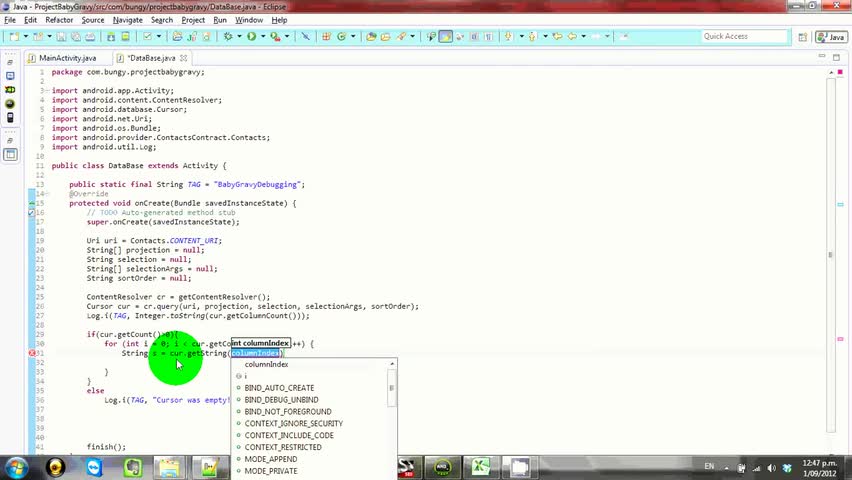Image resolution: width=852 pixels, height=480 pixels.
Task: Close the DataBase.java editor tab
Action: point(184,58)
